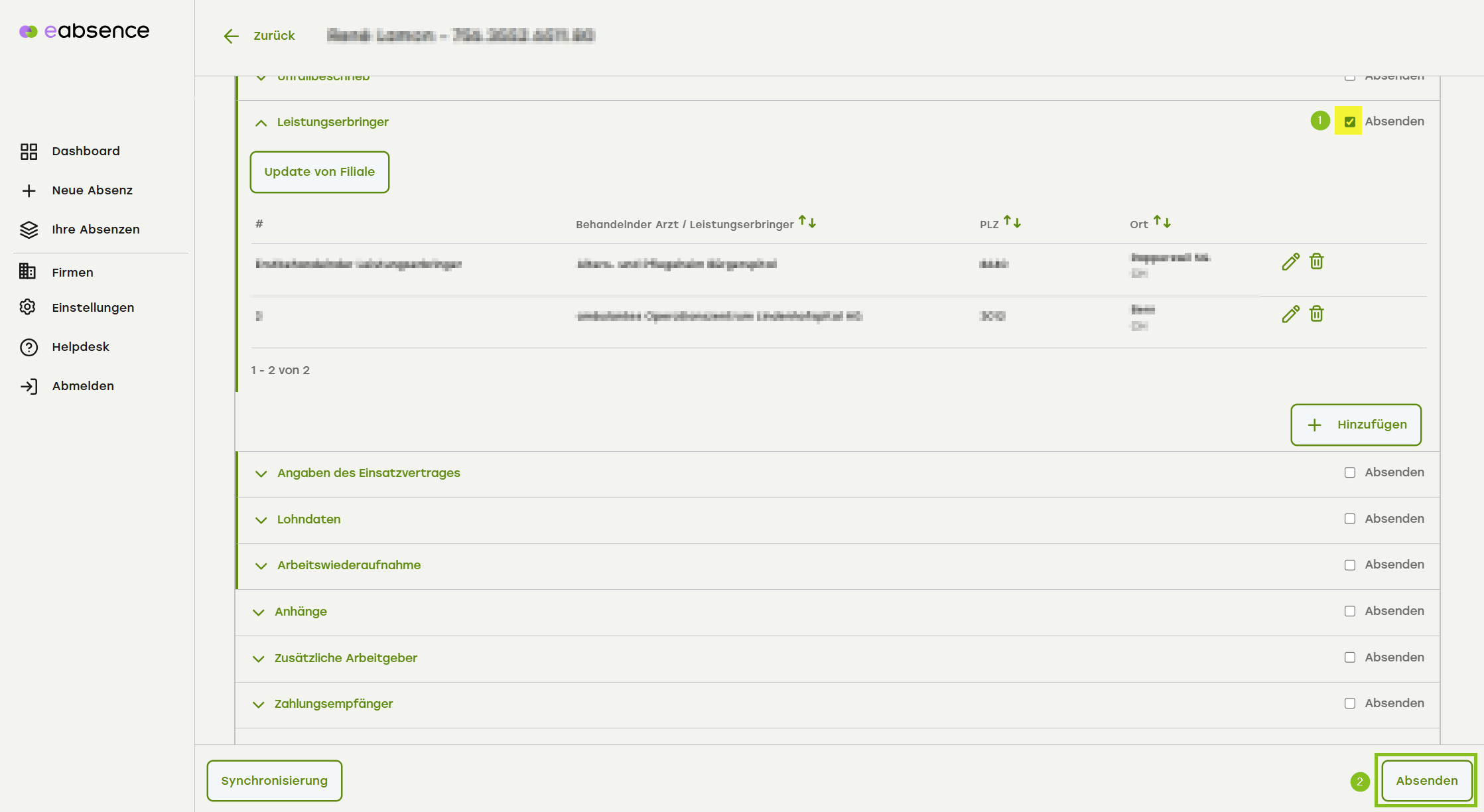Click the Hinzufügen button

[x=1355, y=425]
